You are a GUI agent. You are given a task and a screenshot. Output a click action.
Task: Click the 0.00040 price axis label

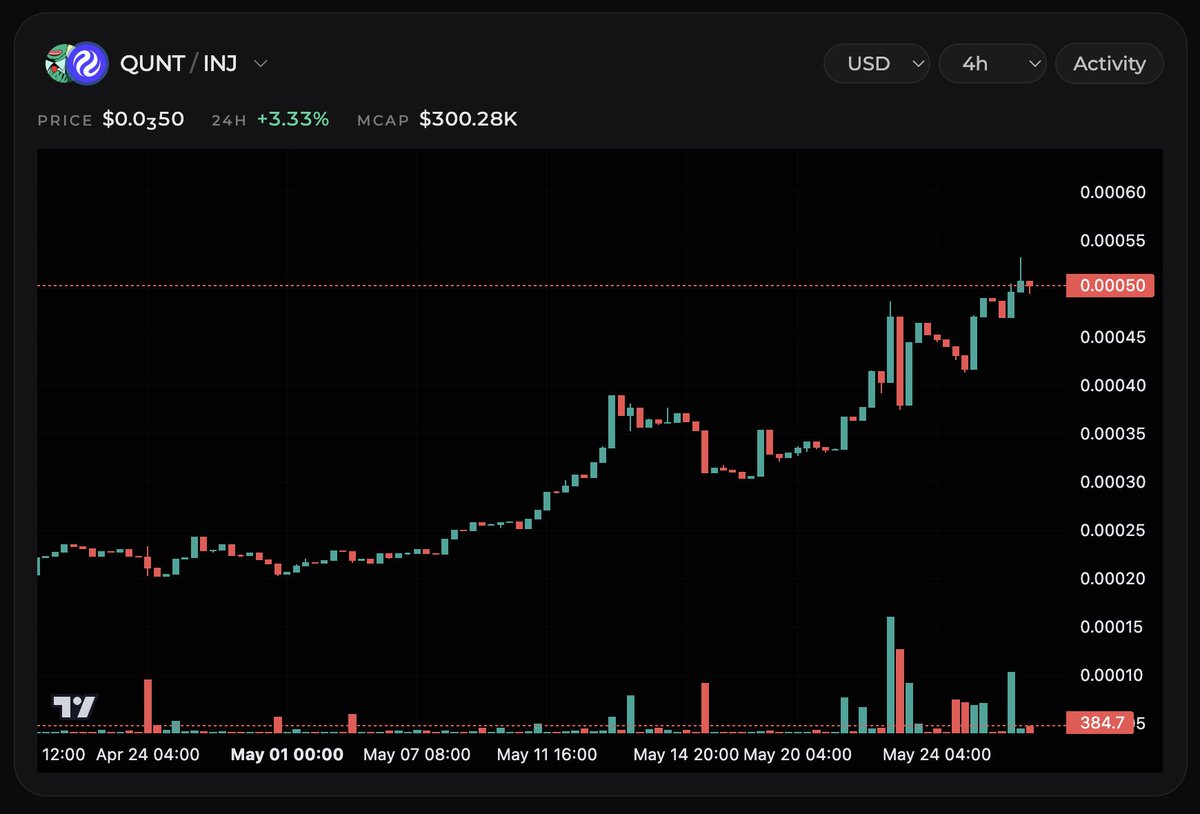point(1113,386)
